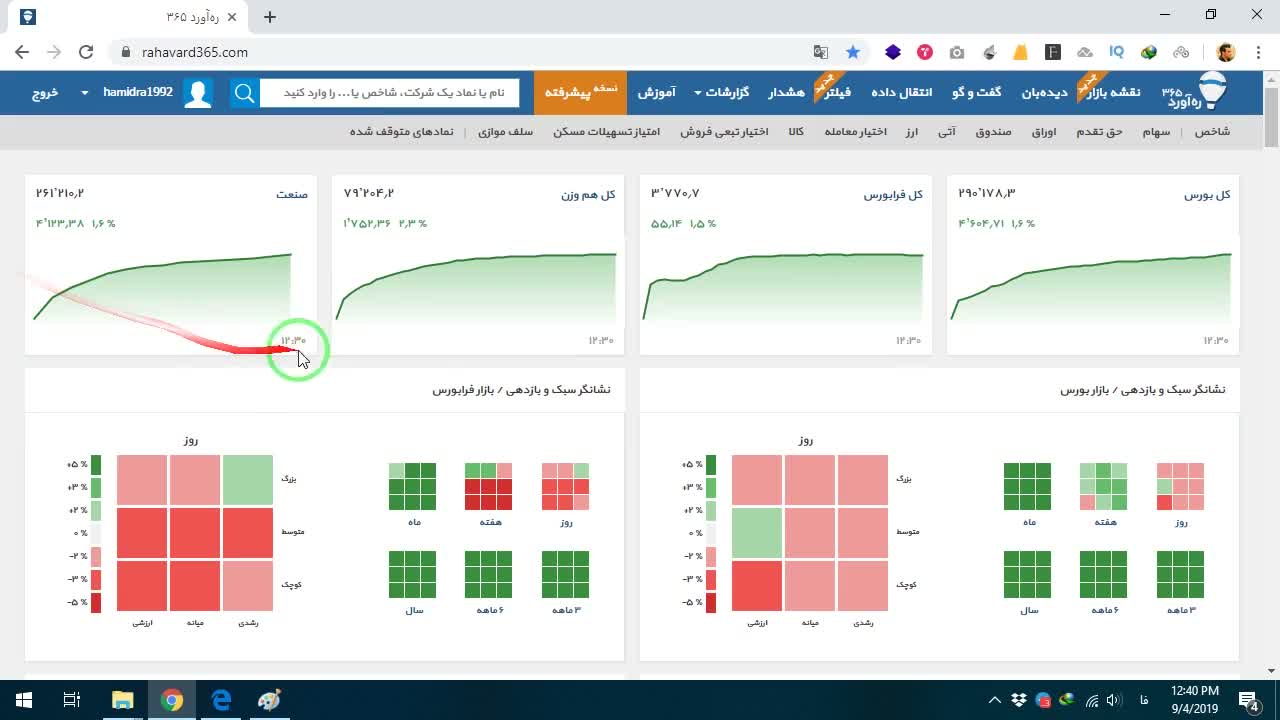Open the صندوق submenu item

pyautogui.click(x=993, y=131)
